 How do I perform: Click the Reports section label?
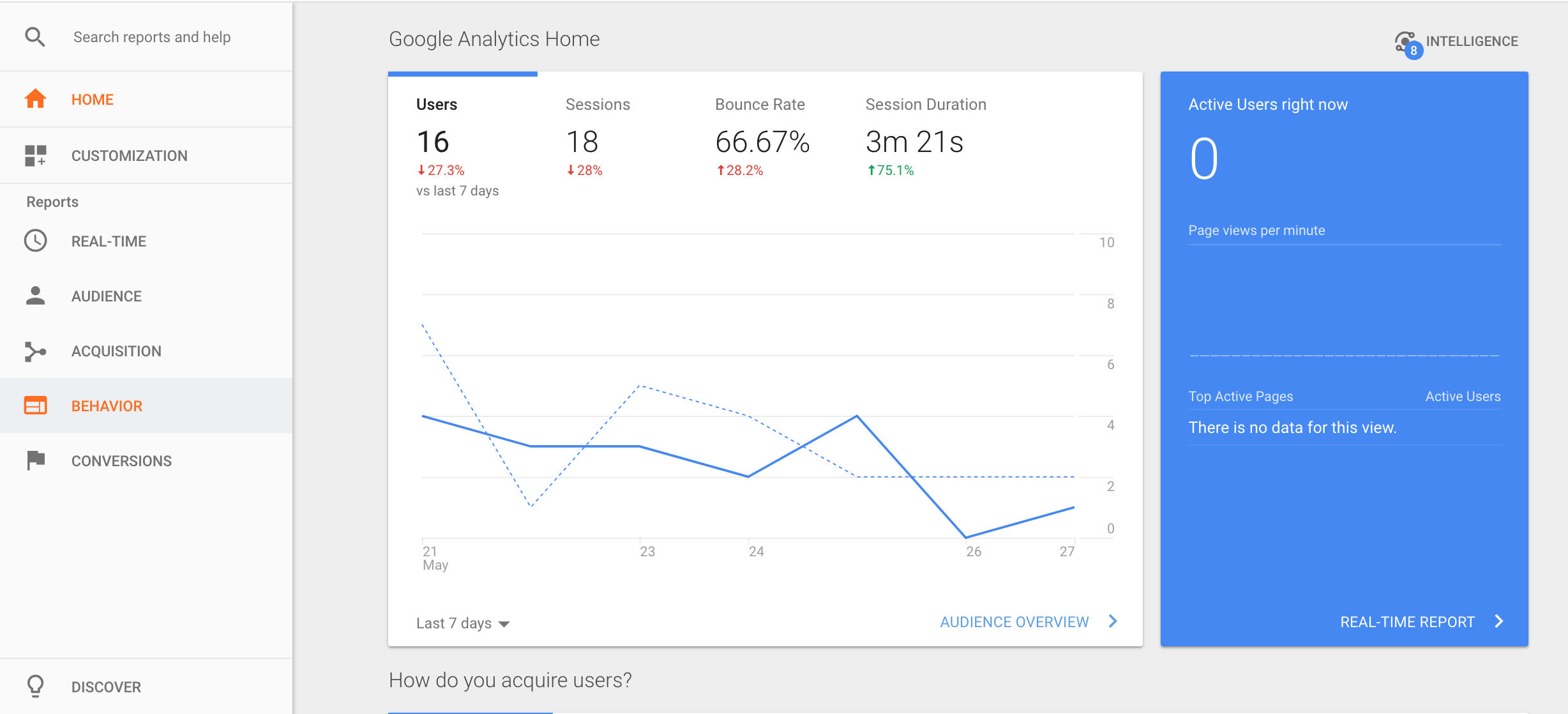coord(52,202)
